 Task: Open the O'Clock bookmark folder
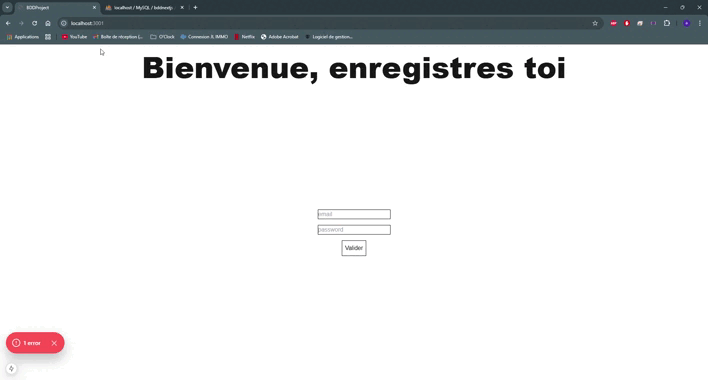[x=163, y=37]
